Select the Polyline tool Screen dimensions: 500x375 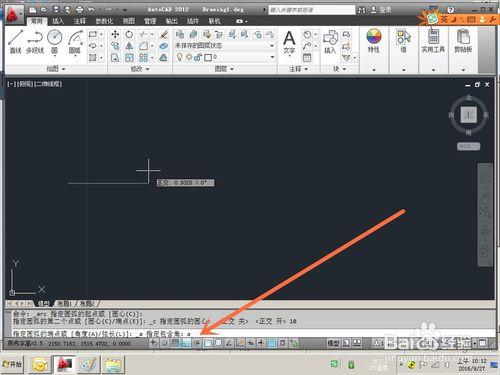point(35,42)
